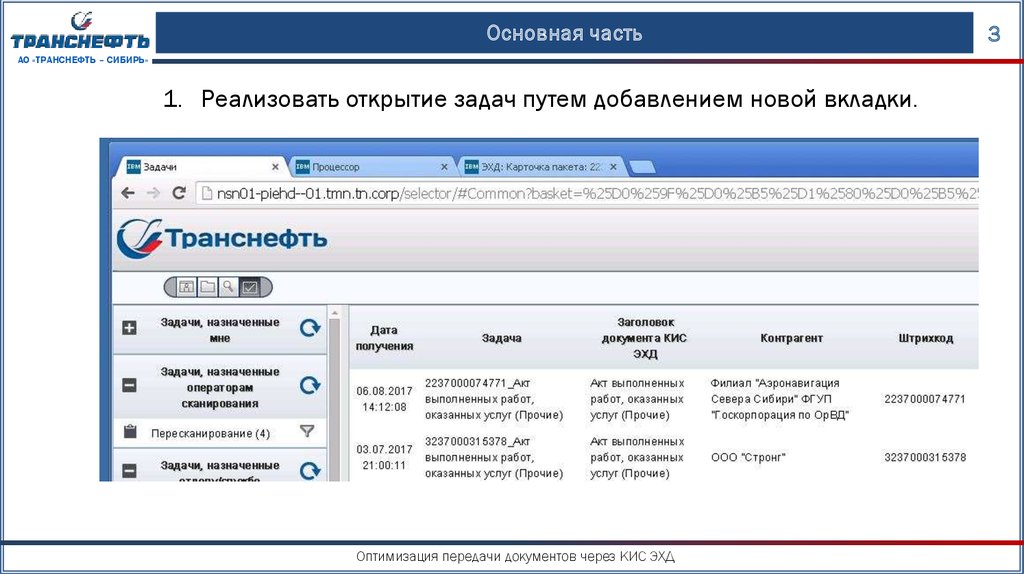Click the sidebar vertical scrollbar thumb
The image size is (1024, 574).
[334, 400]
